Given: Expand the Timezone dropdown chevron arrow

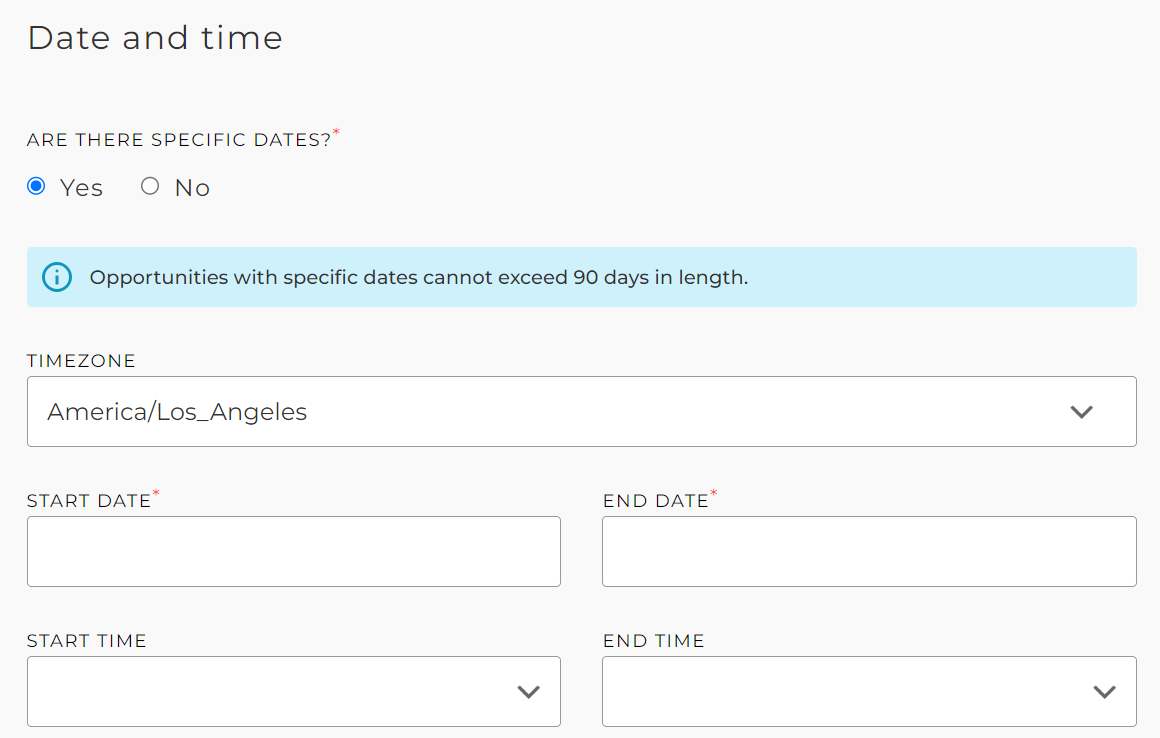Looking at the screenshot, I should point(1082,412).
